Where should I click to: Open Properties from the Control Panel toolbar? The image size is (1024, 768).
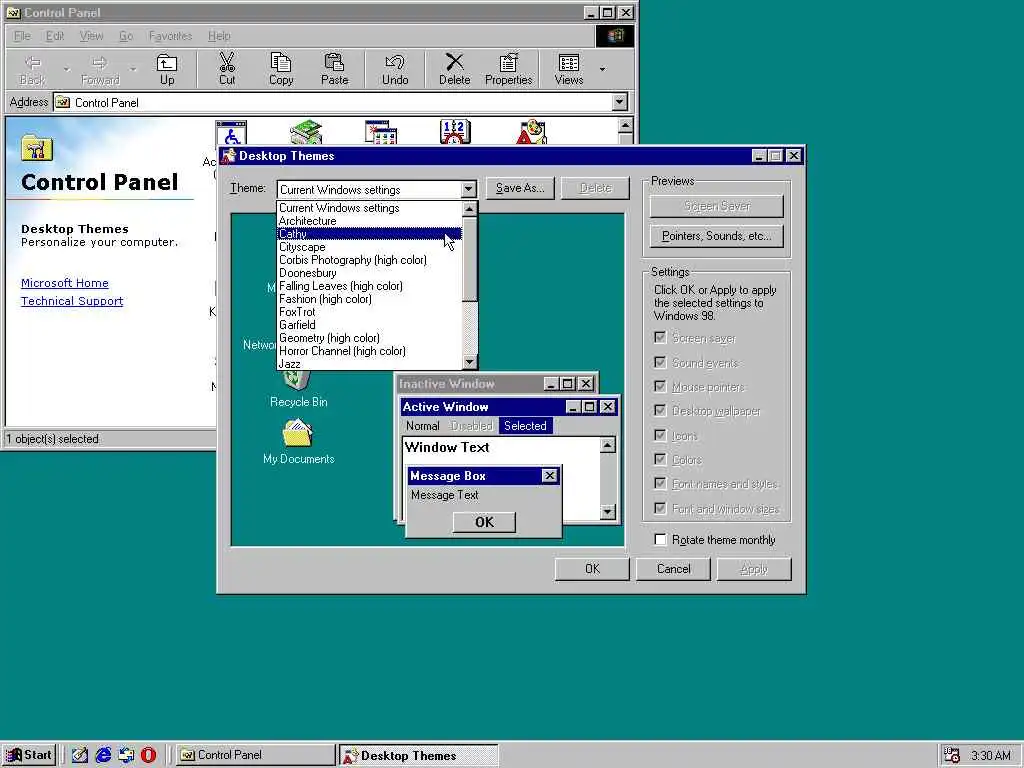click(508, 68)
